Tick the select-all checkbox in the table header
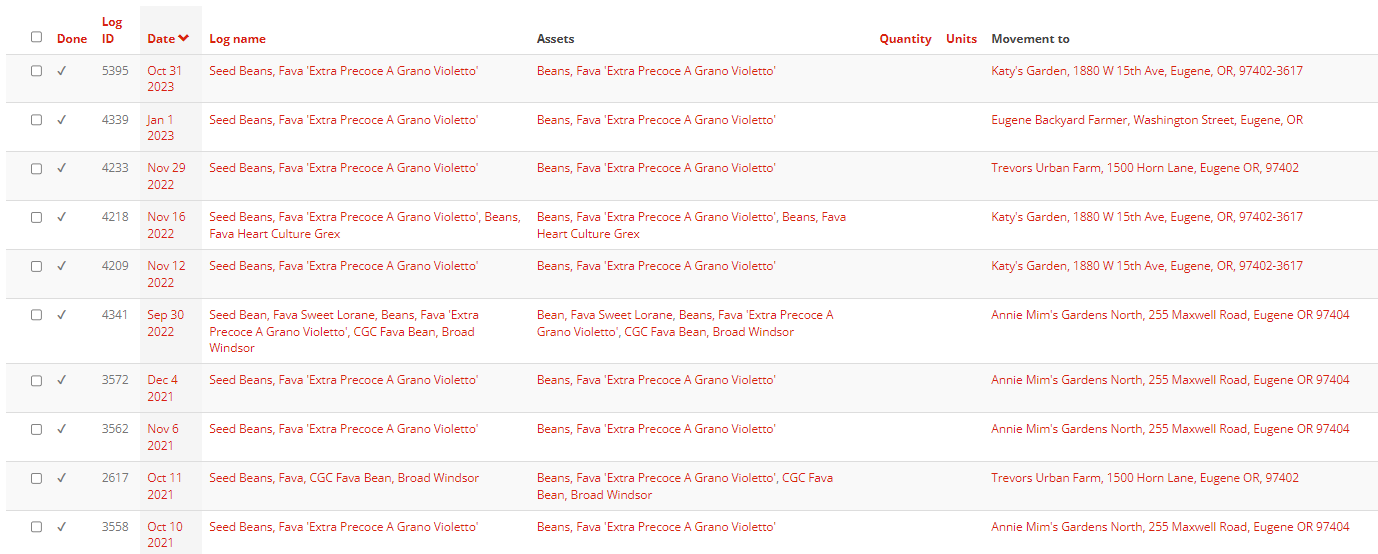This screenshot has width=1378, height=554. [37, 37]
